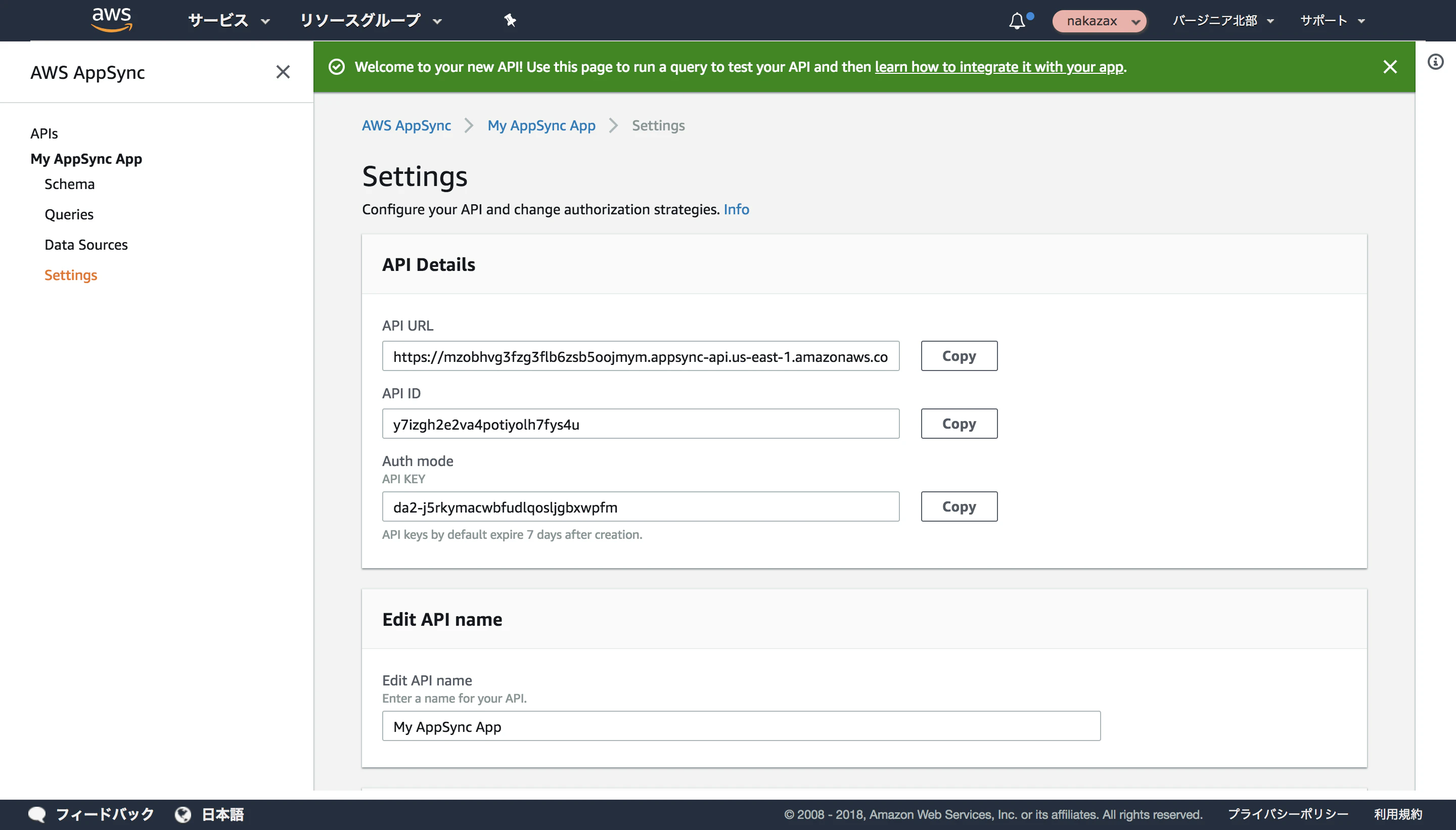Click the AWS AppSync breadcrumb link

tap(406, 125)
